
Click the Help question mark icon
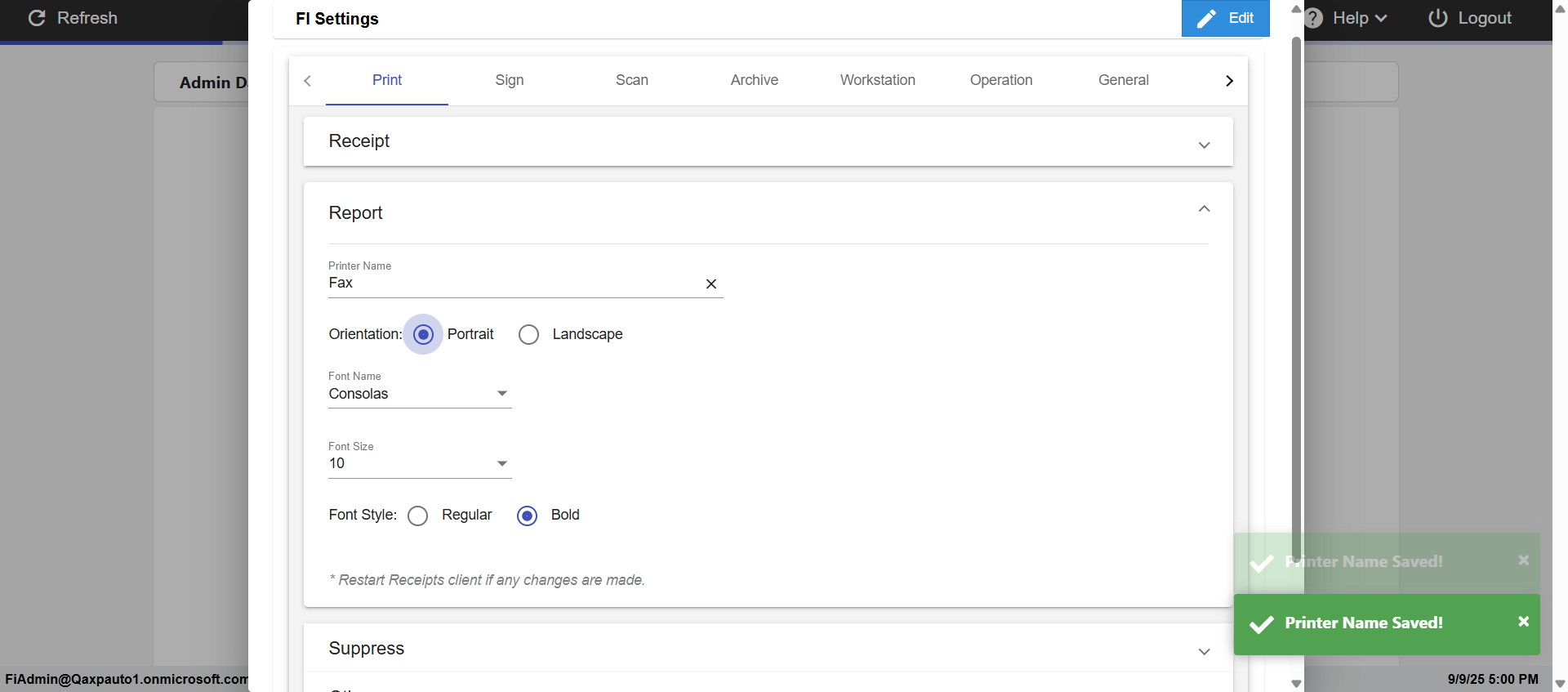1313,18
